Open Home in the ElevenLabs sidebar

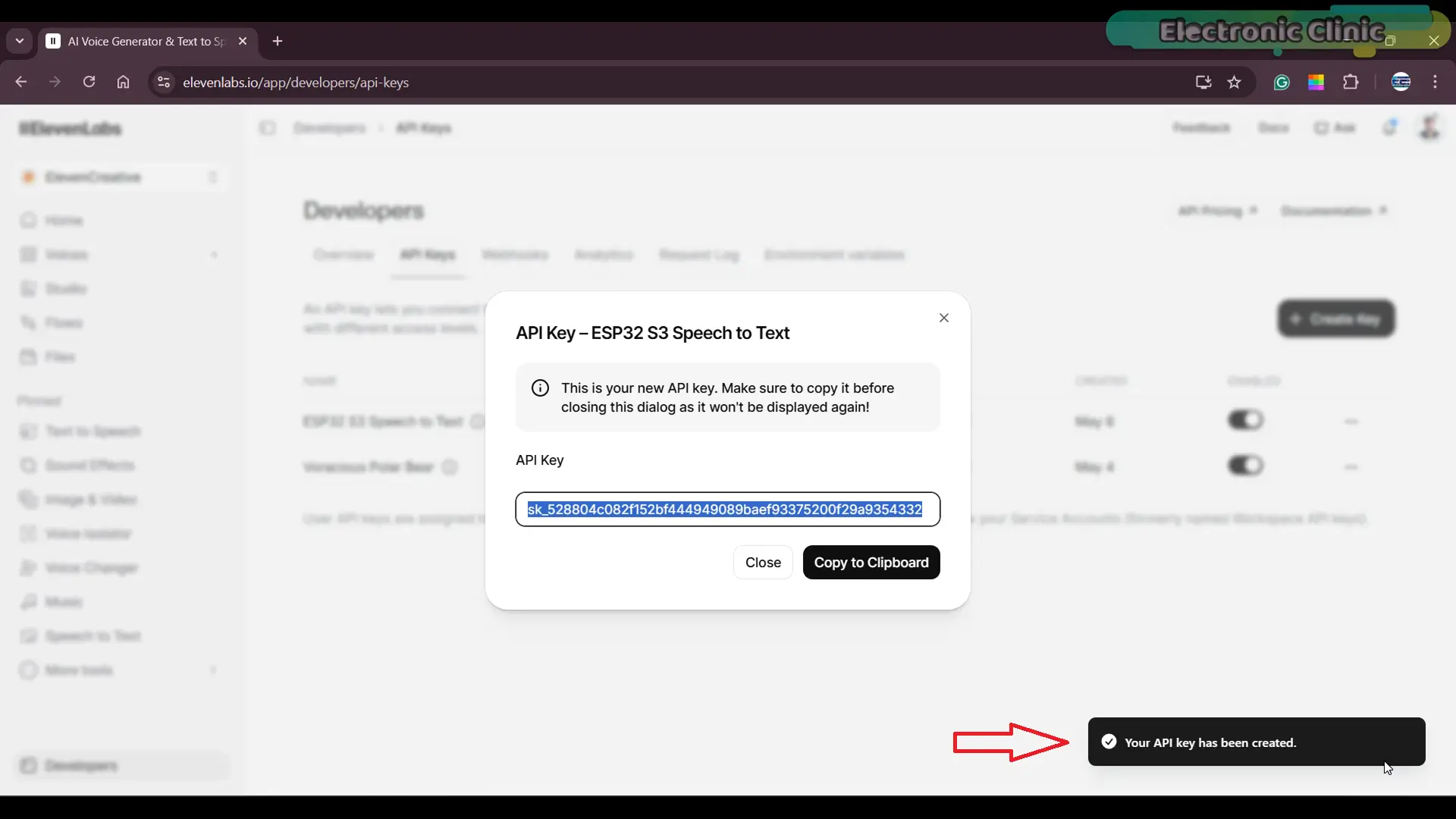pos(64,221)
